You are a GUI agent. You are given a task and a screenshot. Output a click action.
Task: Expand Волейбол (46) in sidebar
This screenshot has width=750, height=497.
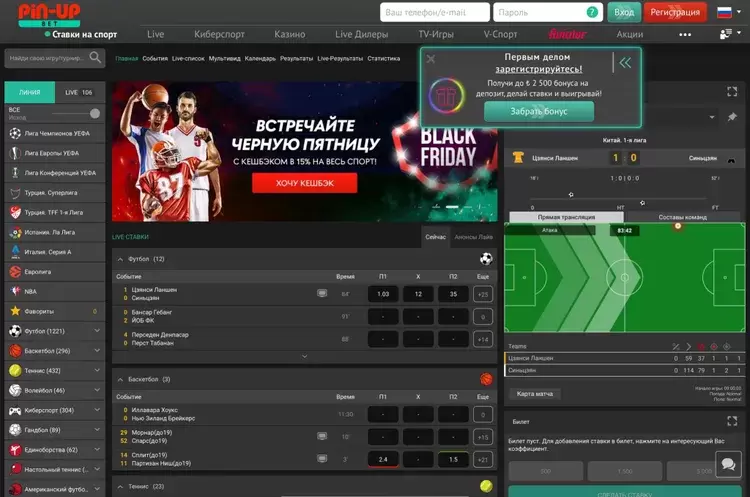(x=55, y=390)
